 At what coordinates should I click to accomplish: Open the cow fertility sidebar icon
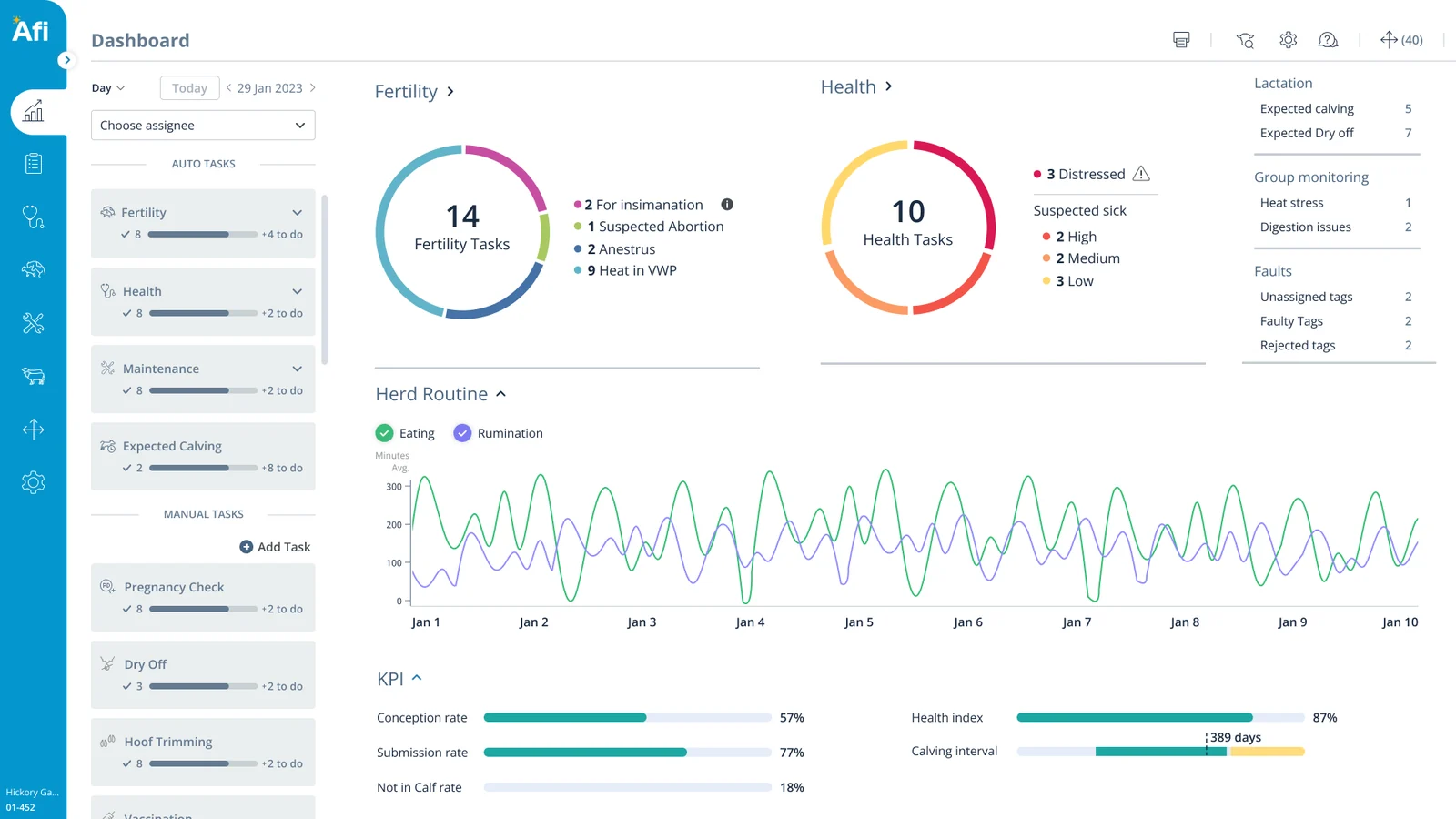pyautogui.click(x=34, y=269)
